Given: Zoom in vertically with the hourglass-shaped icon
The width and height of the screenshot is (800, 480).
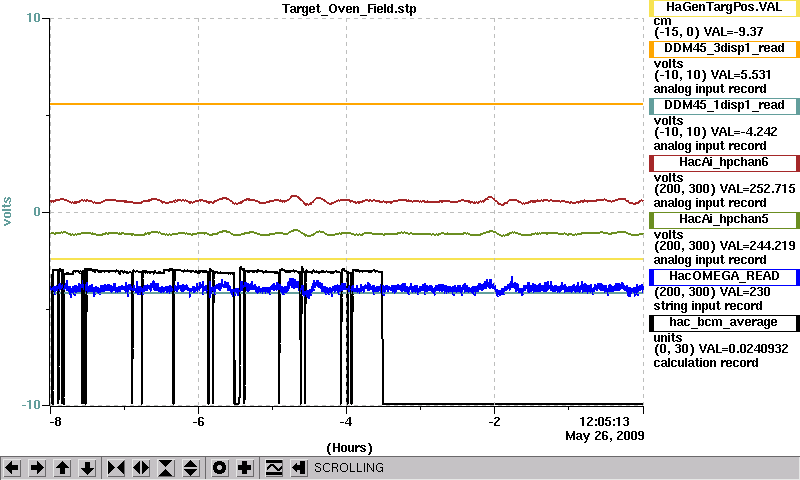Looking at the screenshot, I should (x=166, y=468).
